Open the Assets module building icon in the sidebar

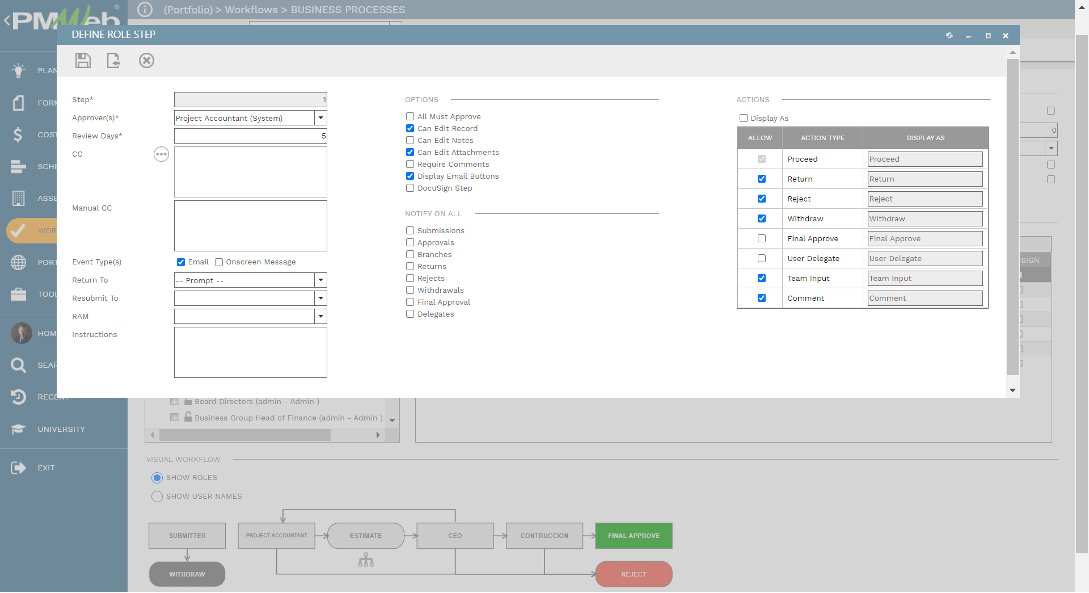[19, 199]
